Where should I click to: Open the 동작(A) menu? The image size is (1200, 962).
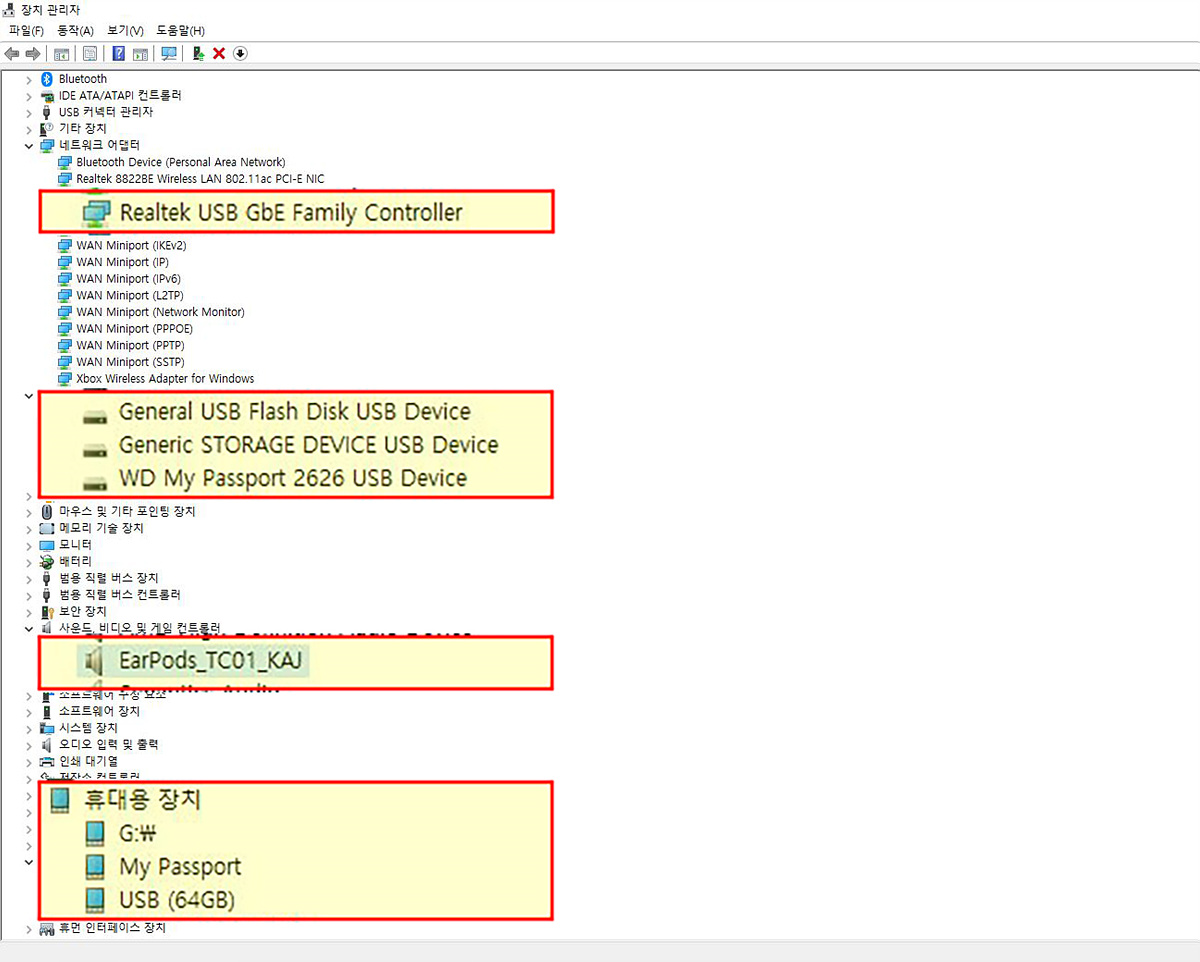click(x=76, y=31)
